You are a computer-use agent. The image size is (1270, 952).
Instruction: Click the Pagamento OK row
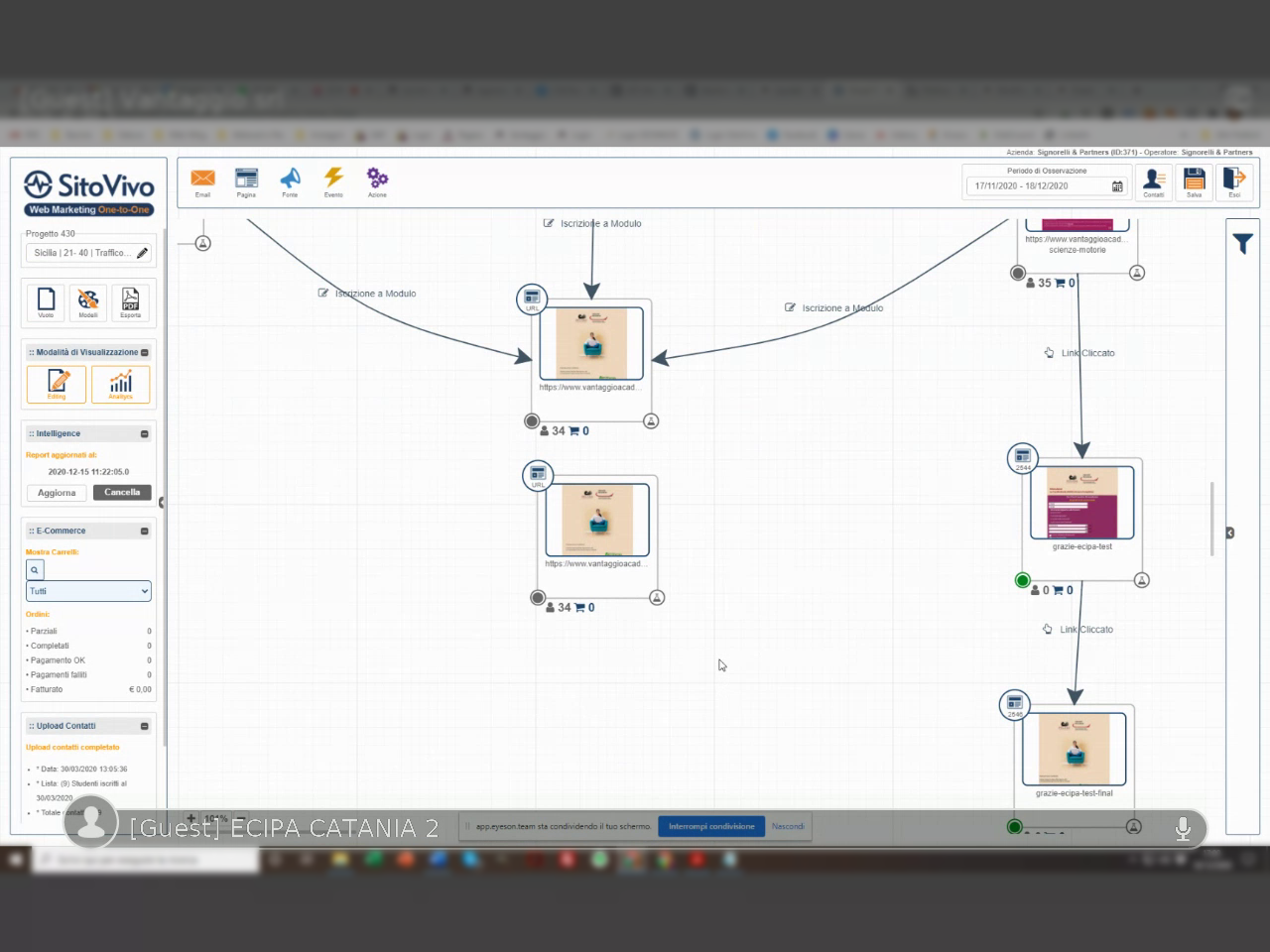pyautogui.click(x=89, y=660)
